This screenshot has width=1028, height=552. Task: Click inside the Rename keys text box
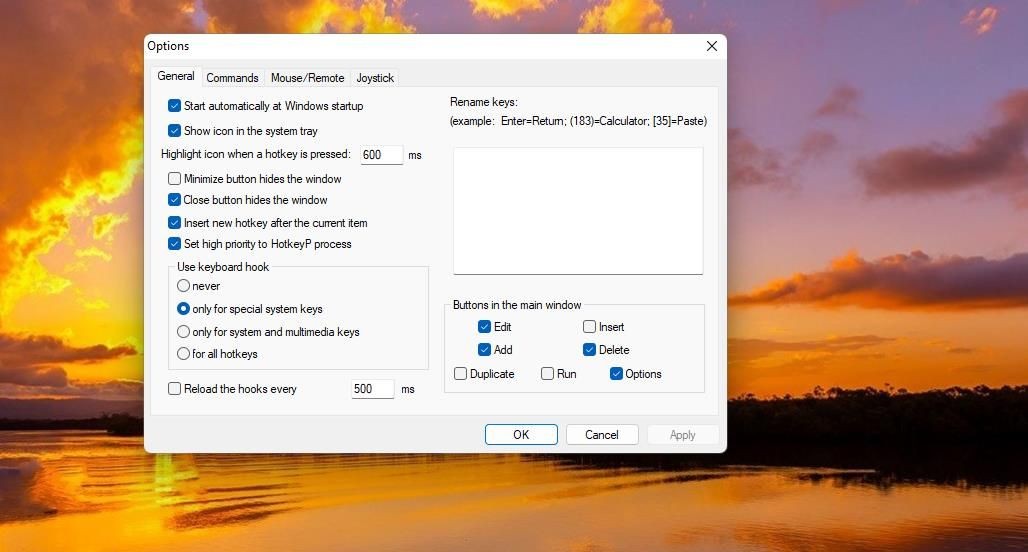pos(578,210)
